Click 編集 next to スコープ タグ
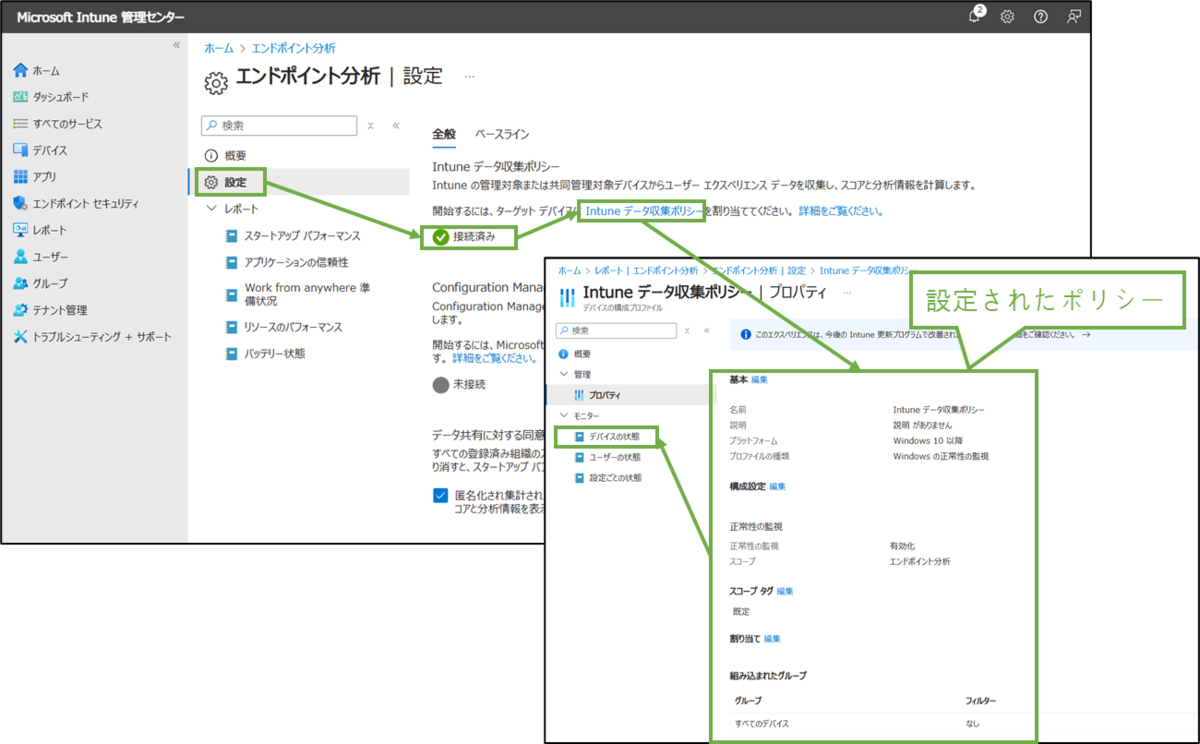The height and width of the screenshot is (744, 1200). point(784,591)
